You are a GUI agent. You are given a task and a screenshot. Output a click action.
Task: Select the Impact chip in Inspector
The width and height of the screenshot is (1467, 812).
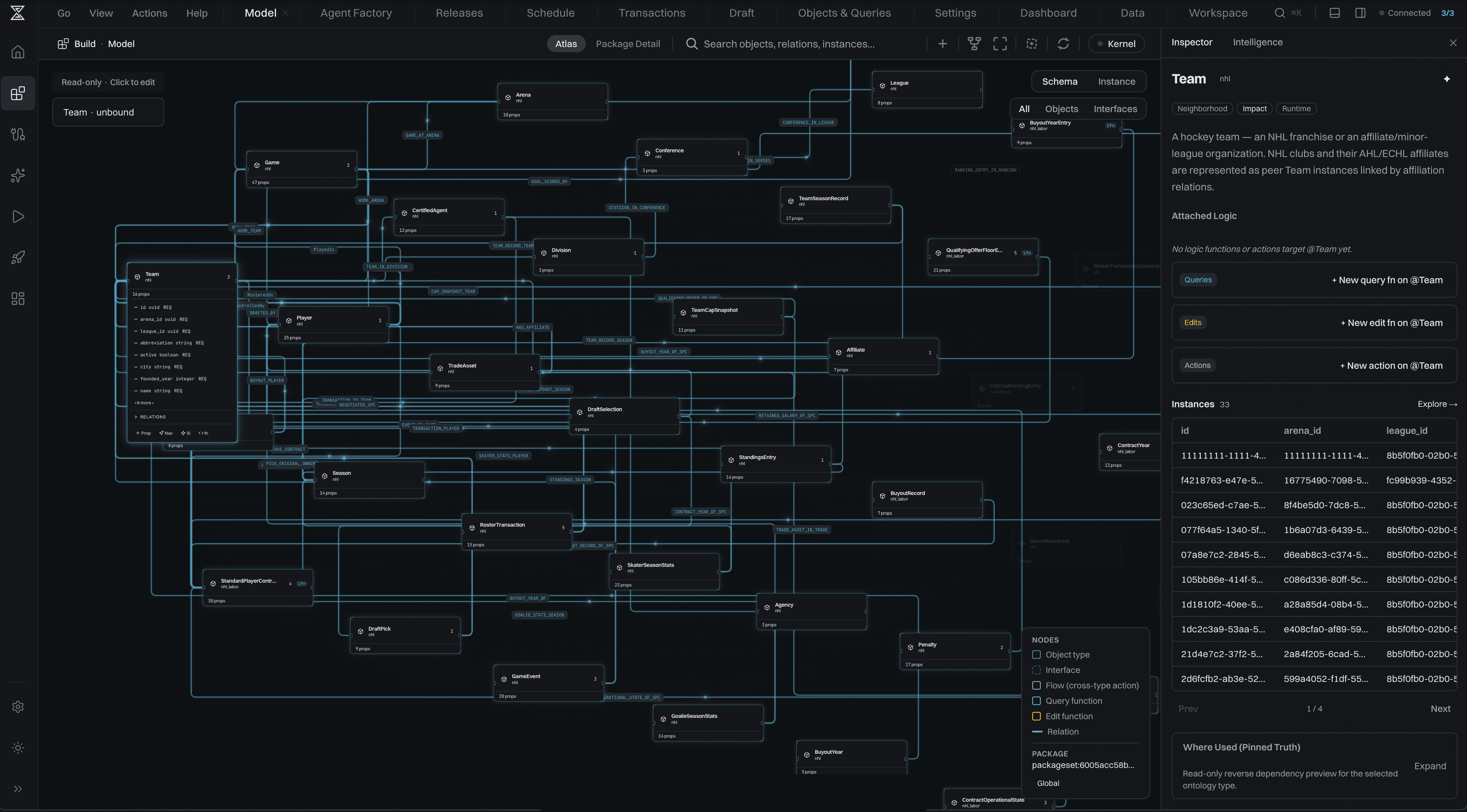1255,109
